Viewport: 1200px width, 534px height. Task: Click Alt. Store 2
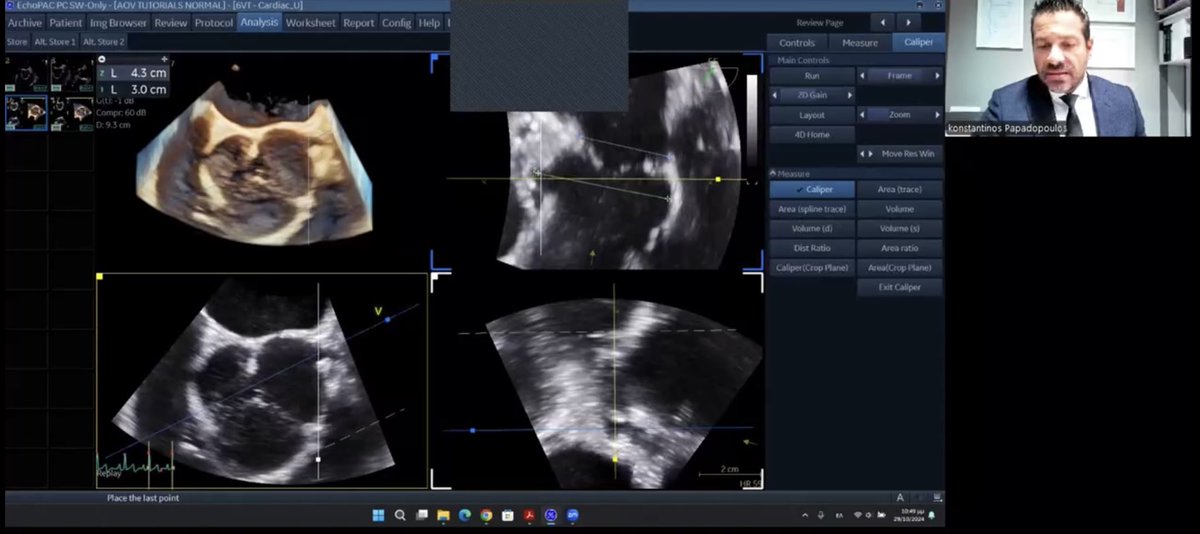pyautogui.click(x=104, y=42)
